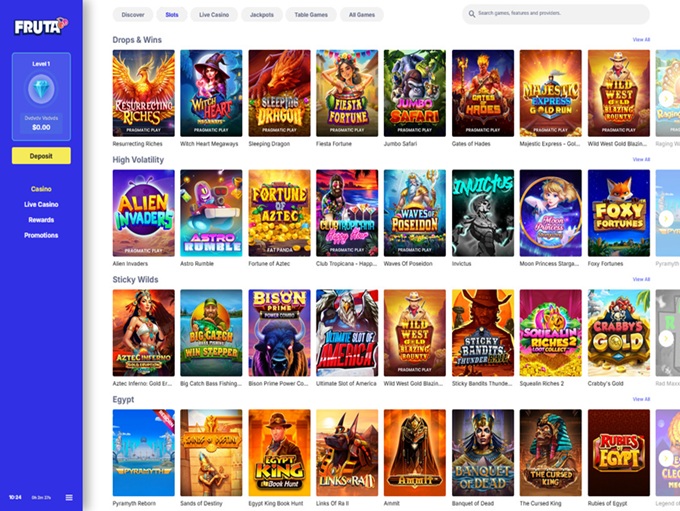Click the yellow Deposit button

(41, 156)
